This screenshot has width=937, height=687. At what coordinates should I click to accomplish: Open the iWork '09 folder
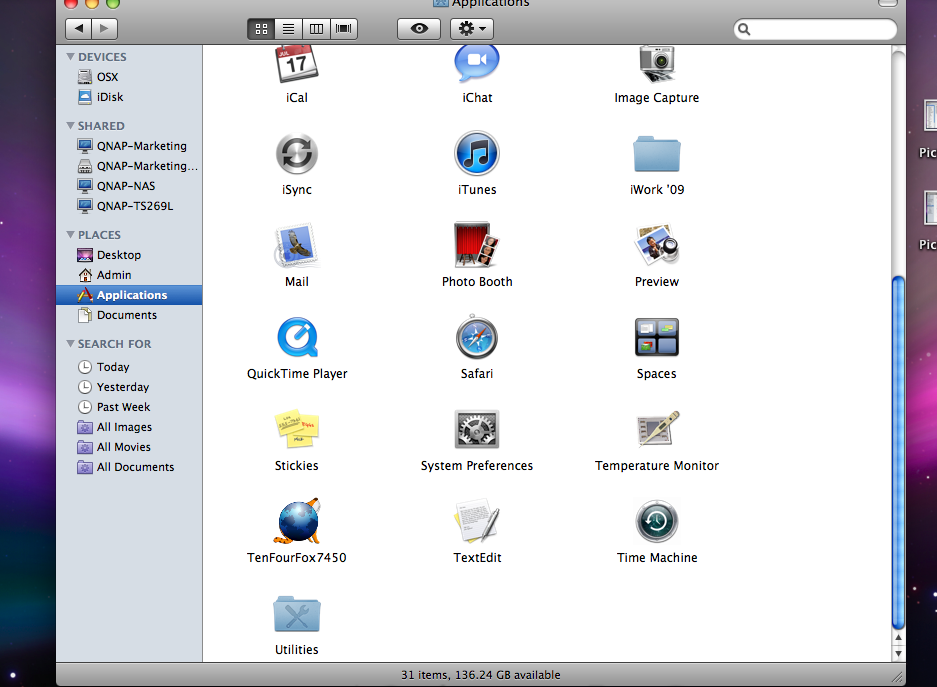click(657, 154)
